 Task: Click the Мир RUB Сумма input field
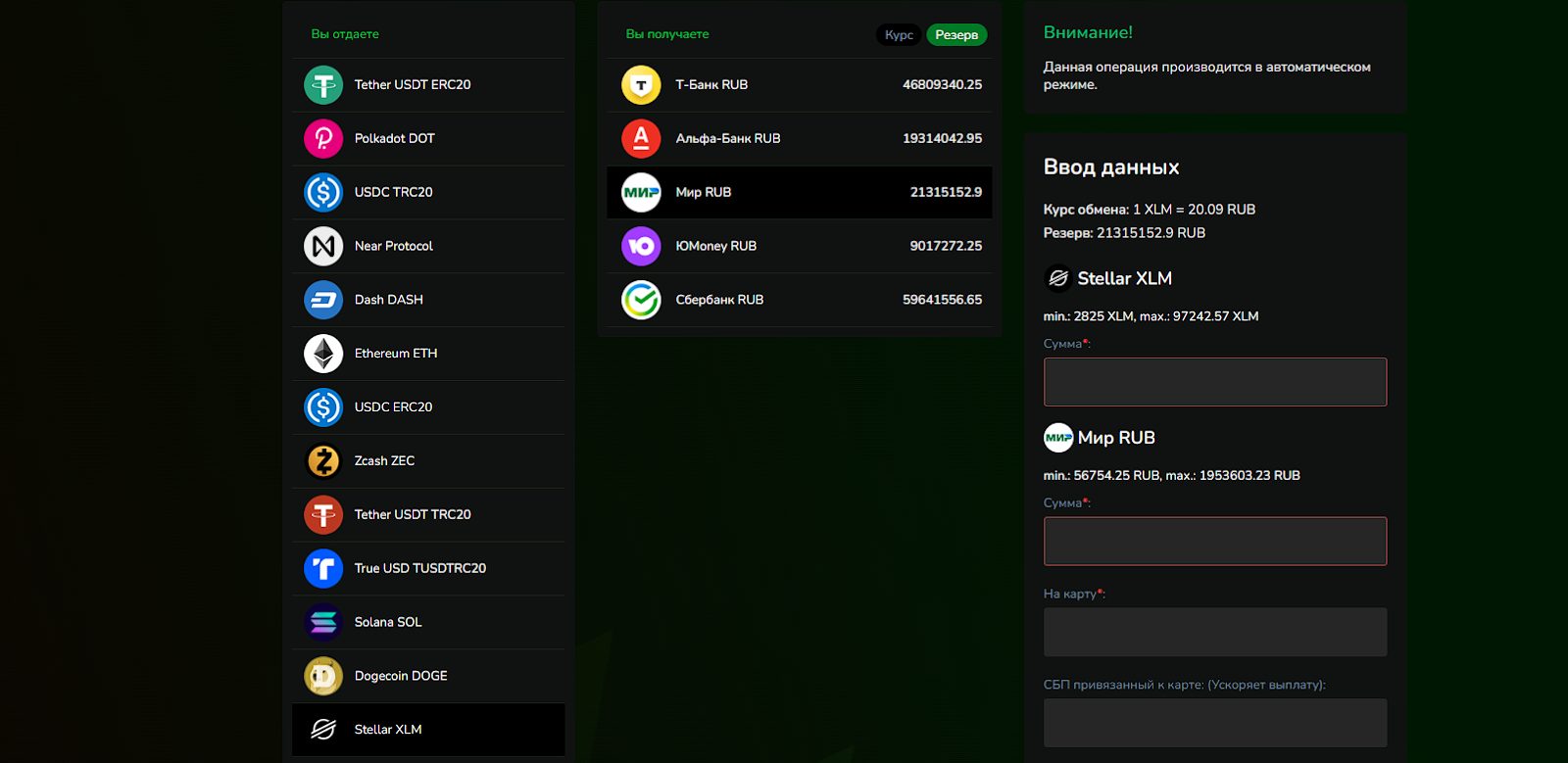(x=1214, y=541)
